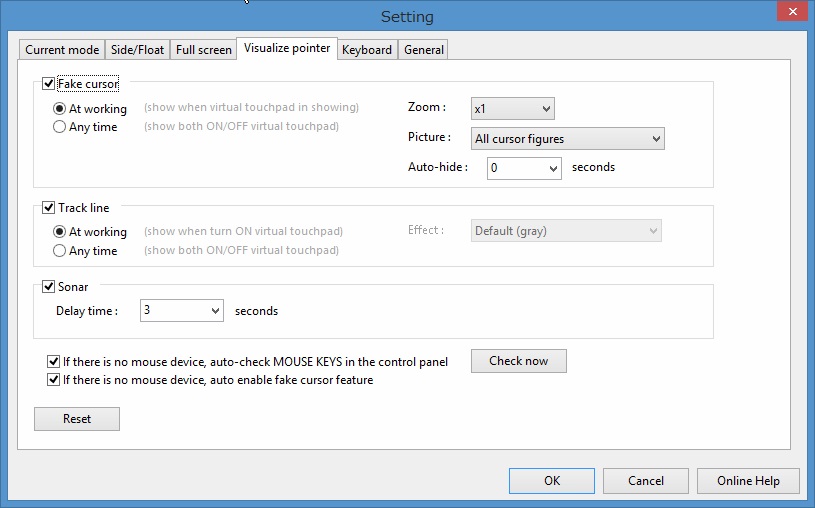Open Online Help
This screenshot has height=508, width=815.
click(748, 481)
